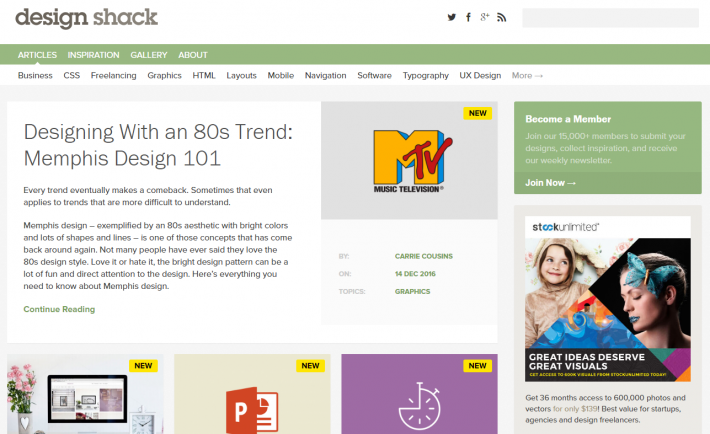The image size is (710, 434).
Task: Click the MTV logo article image
Action: (409, 160)
